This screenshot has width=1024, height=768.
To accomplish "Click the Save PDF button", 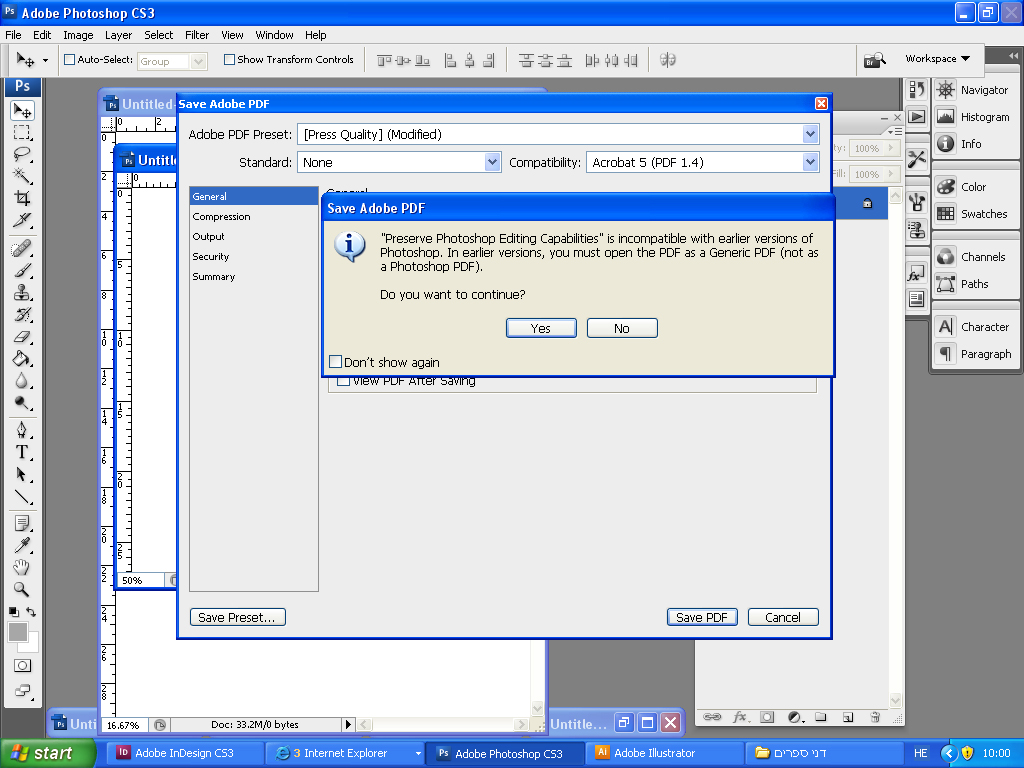I will tap(702, 617).
